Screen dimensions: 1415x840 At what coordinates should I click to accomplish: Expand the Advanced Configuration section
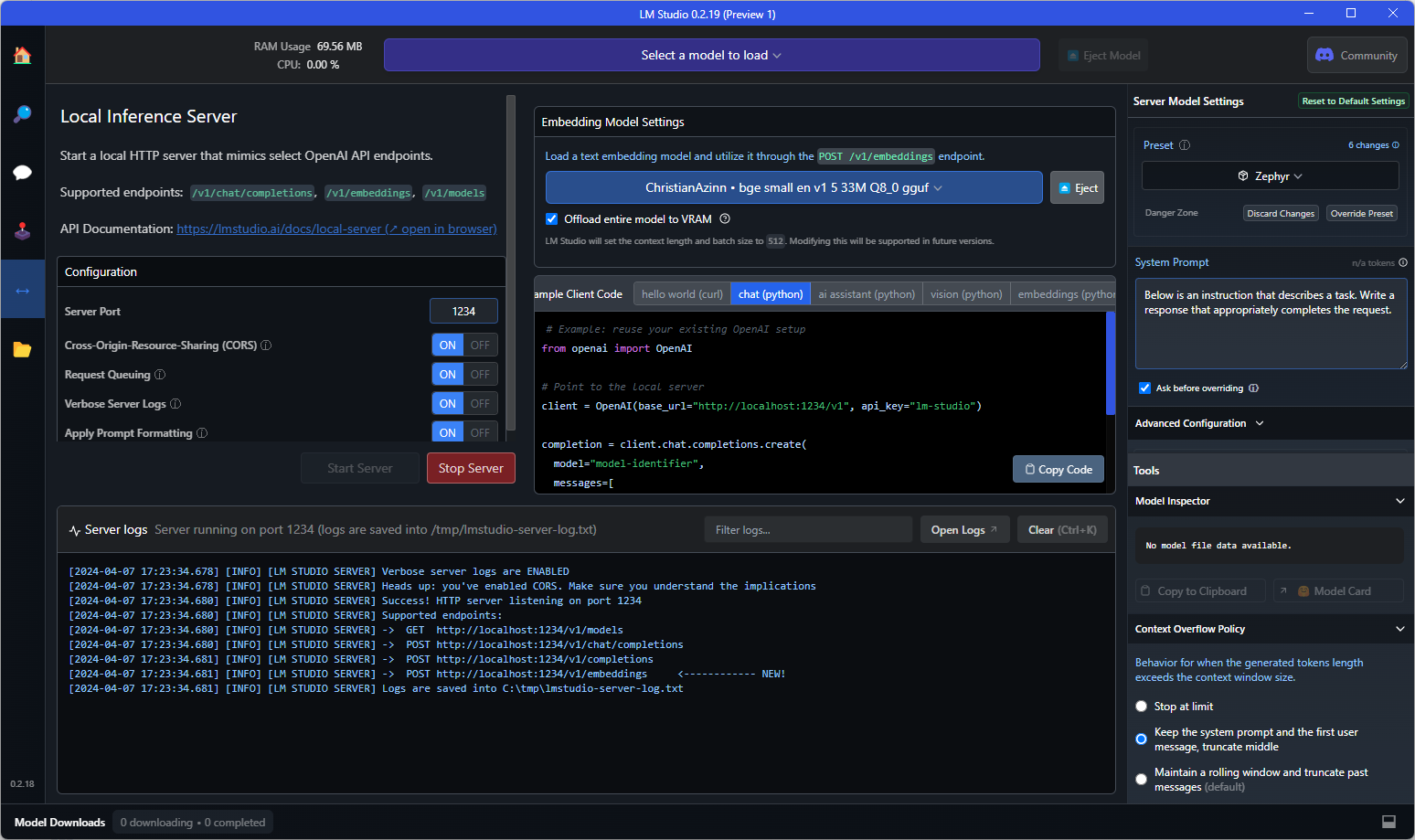click(x=1198, y=423)
